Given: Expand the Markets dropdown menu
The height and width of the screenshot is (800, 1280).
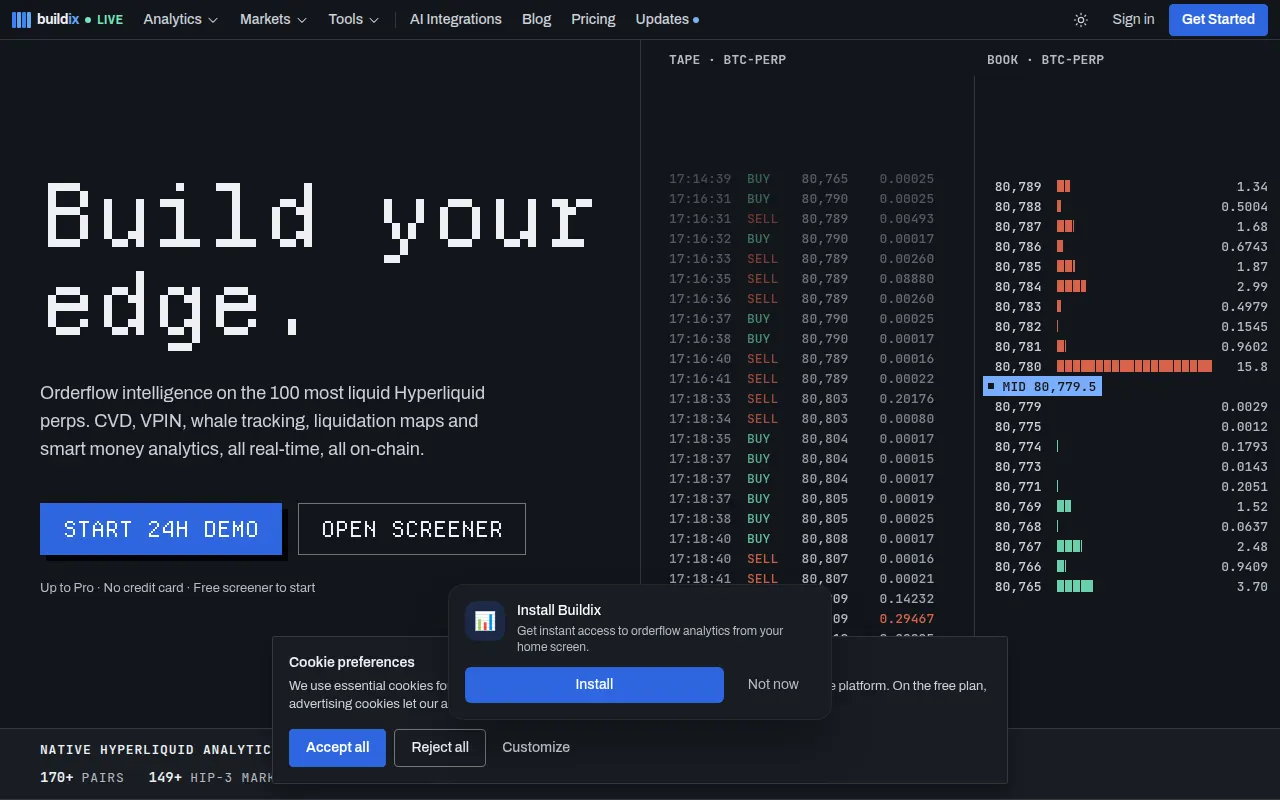Looking at the screenshot, I should pyautogui.click(x=273, y=19).
